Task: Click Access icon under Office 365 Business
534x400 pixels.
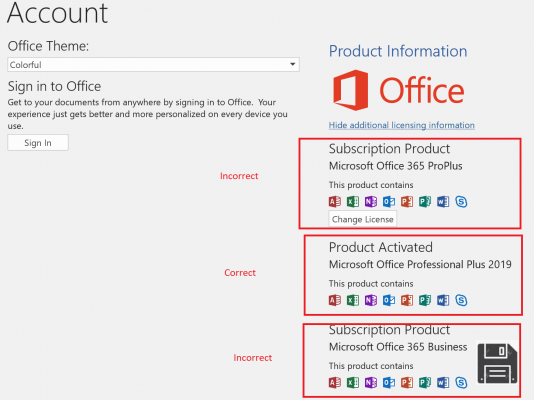Action: (x=335, y=383)
